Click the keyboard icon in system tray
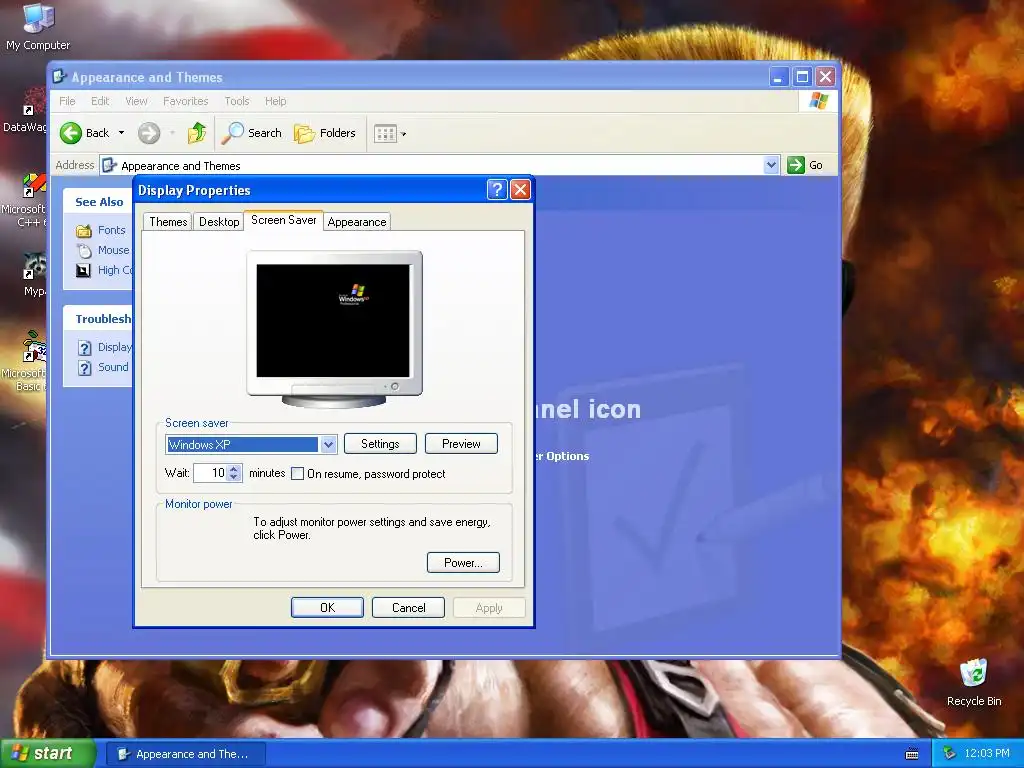 point(912,754)
